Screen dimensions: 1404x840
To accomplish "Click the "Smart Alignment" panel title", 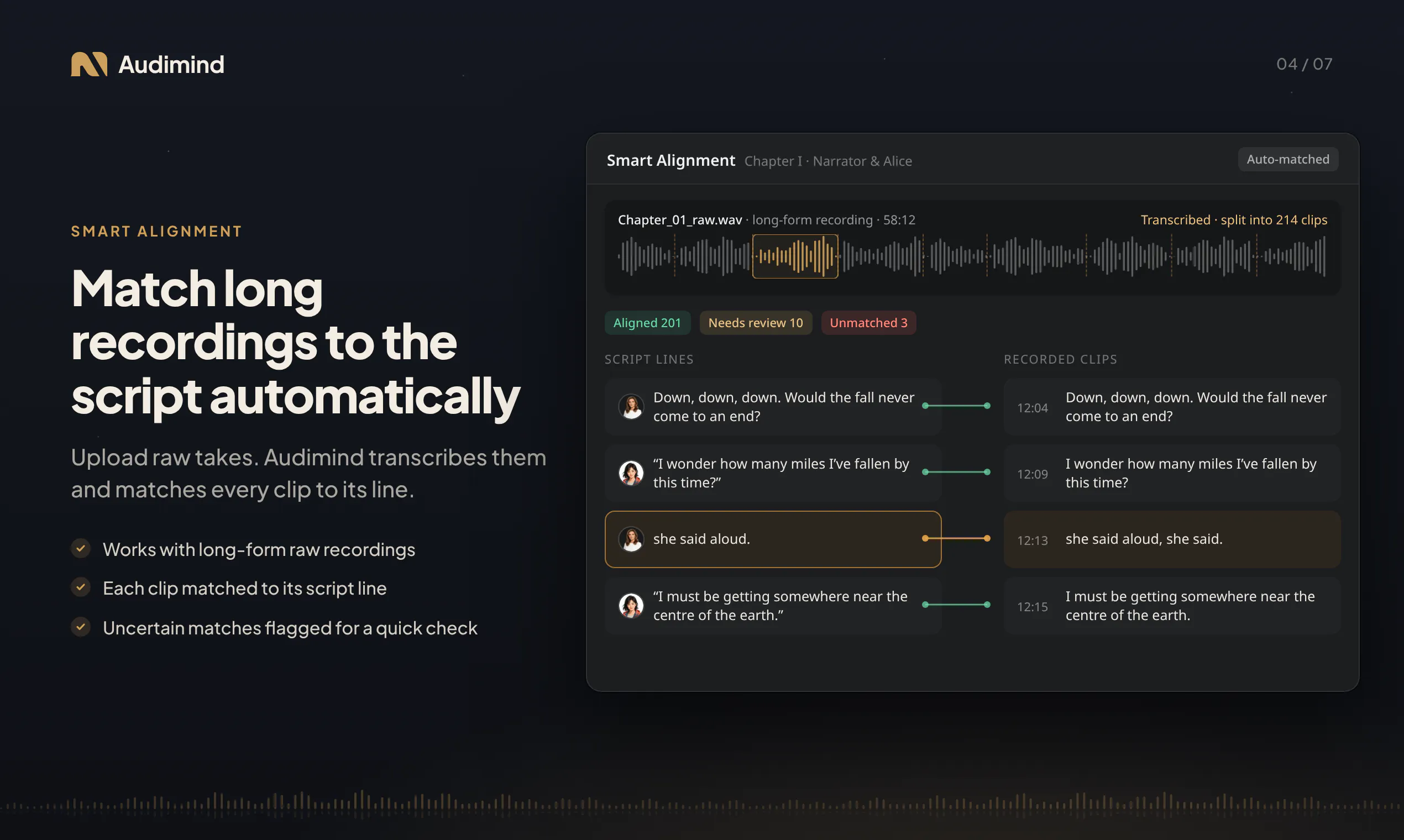I will click(671, 160).
